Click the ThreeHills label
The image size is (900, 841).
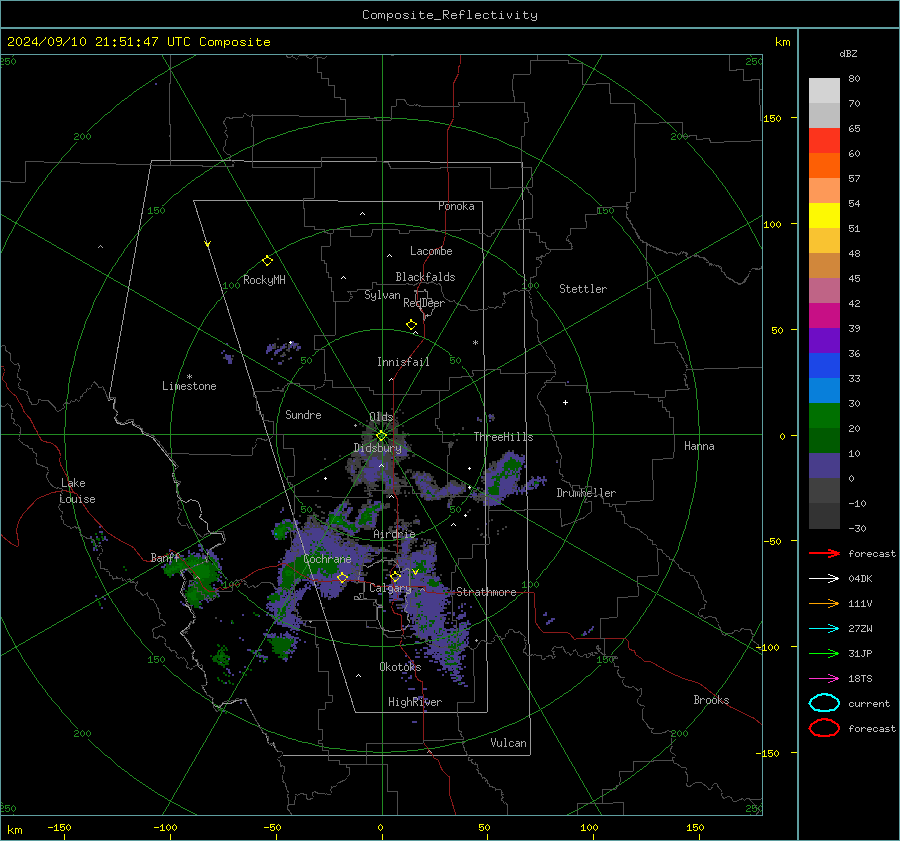[503, 437]
